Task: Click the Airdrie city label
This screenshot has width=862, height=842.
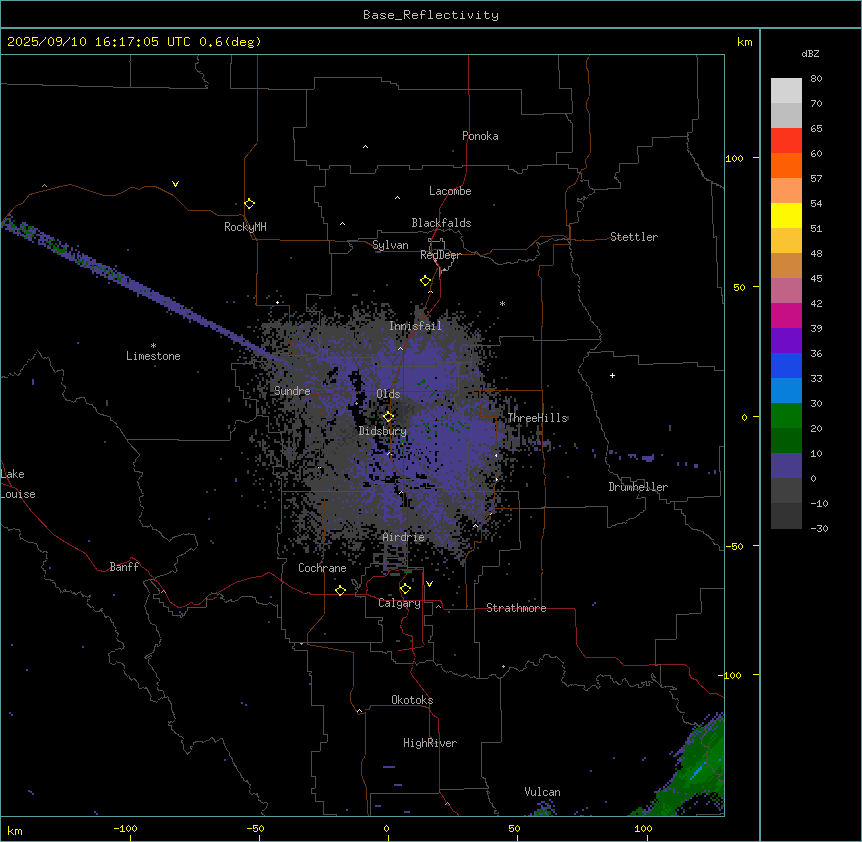Action: pos(403,537)
